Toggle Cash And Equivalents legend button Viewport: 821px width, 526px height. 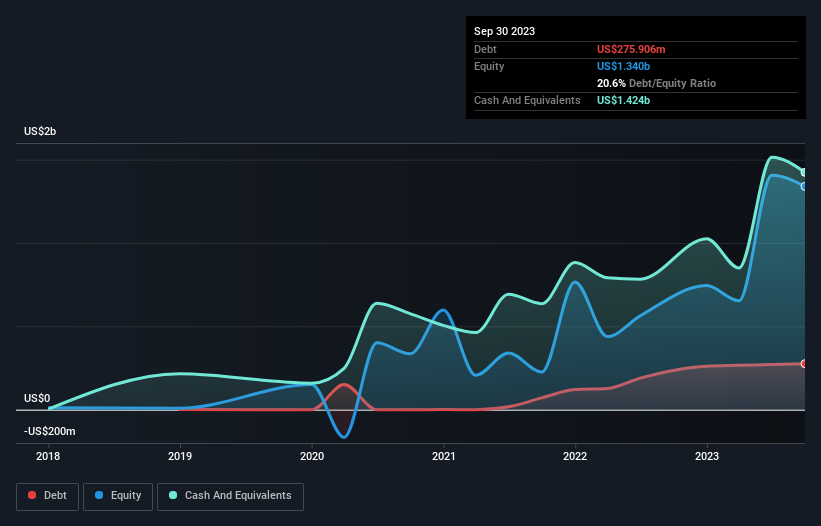(230, 496)
